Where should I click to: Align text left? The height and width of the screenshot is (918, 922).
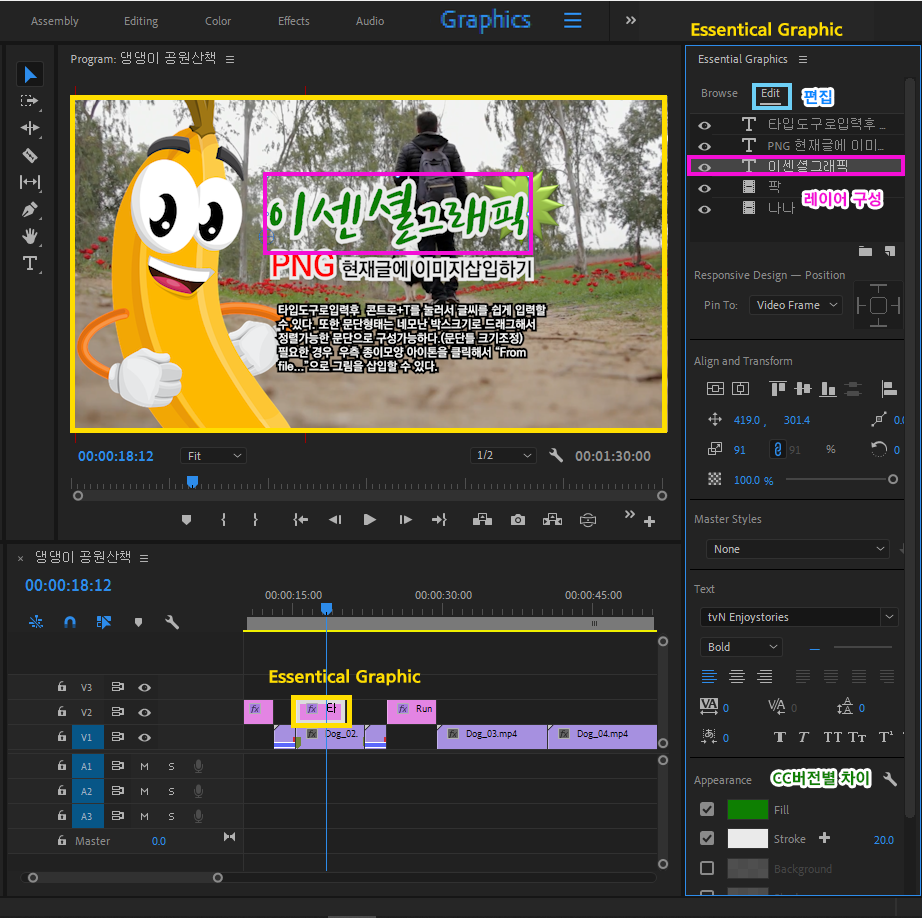pyautogui.click(x=709, y=677)
